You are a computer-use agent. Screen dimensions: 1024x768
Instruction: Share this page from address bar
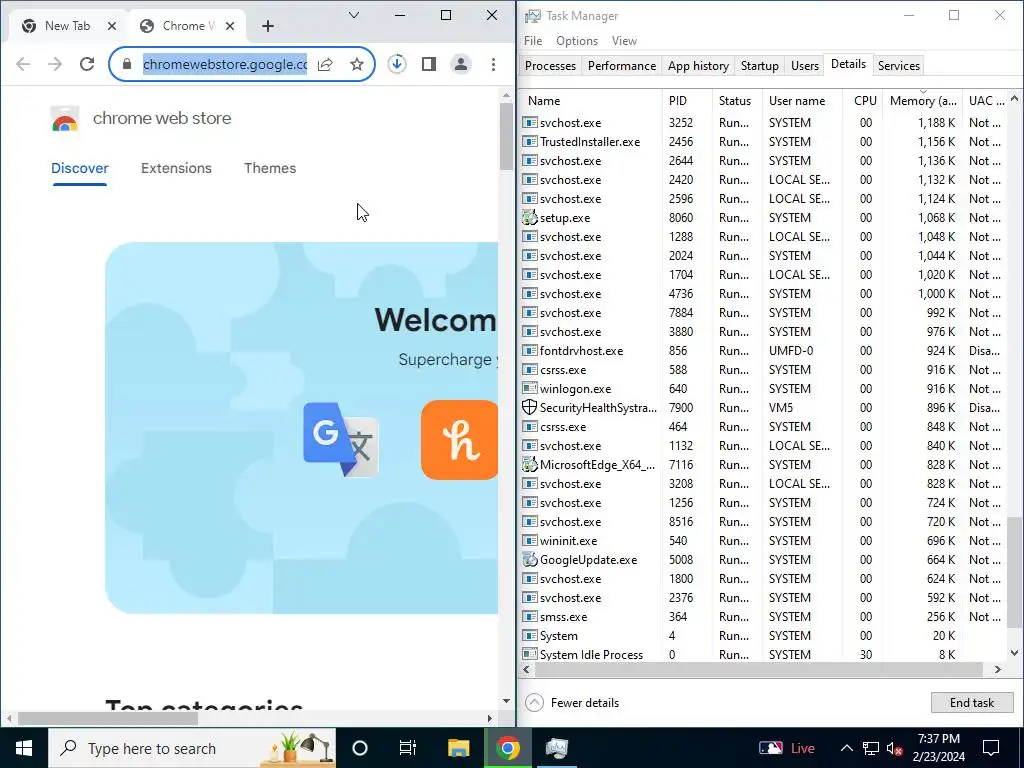(x=325, y=64)
